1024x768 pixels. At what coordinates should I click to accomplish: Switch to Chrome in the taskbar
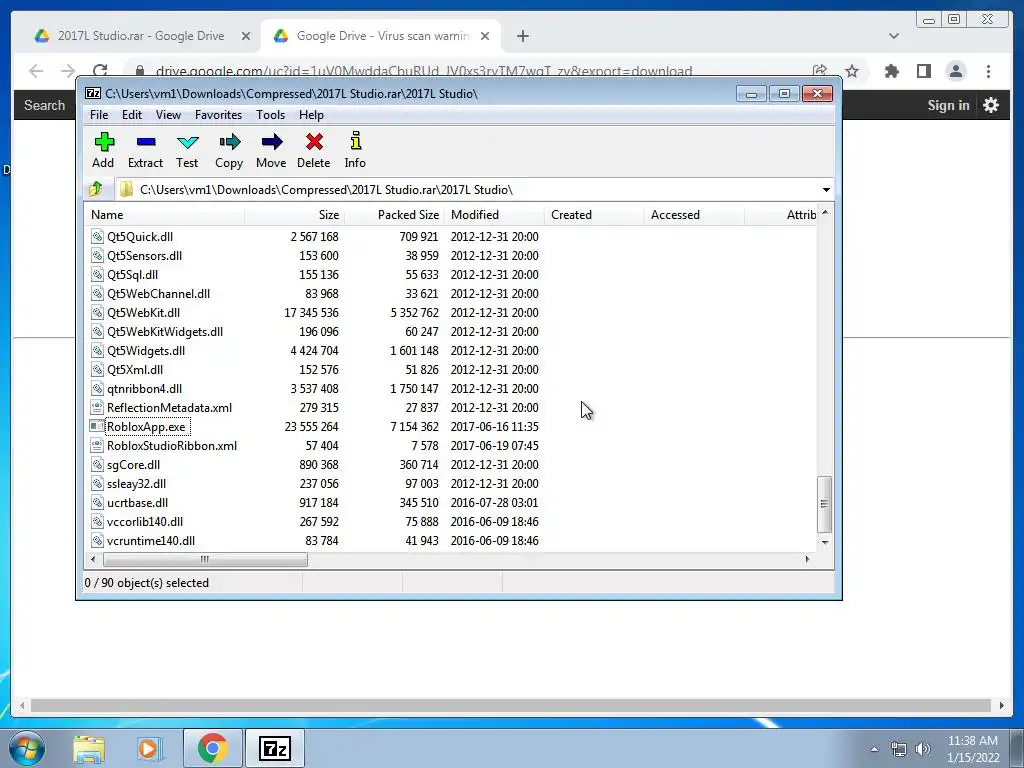click(x=212, y=748)
